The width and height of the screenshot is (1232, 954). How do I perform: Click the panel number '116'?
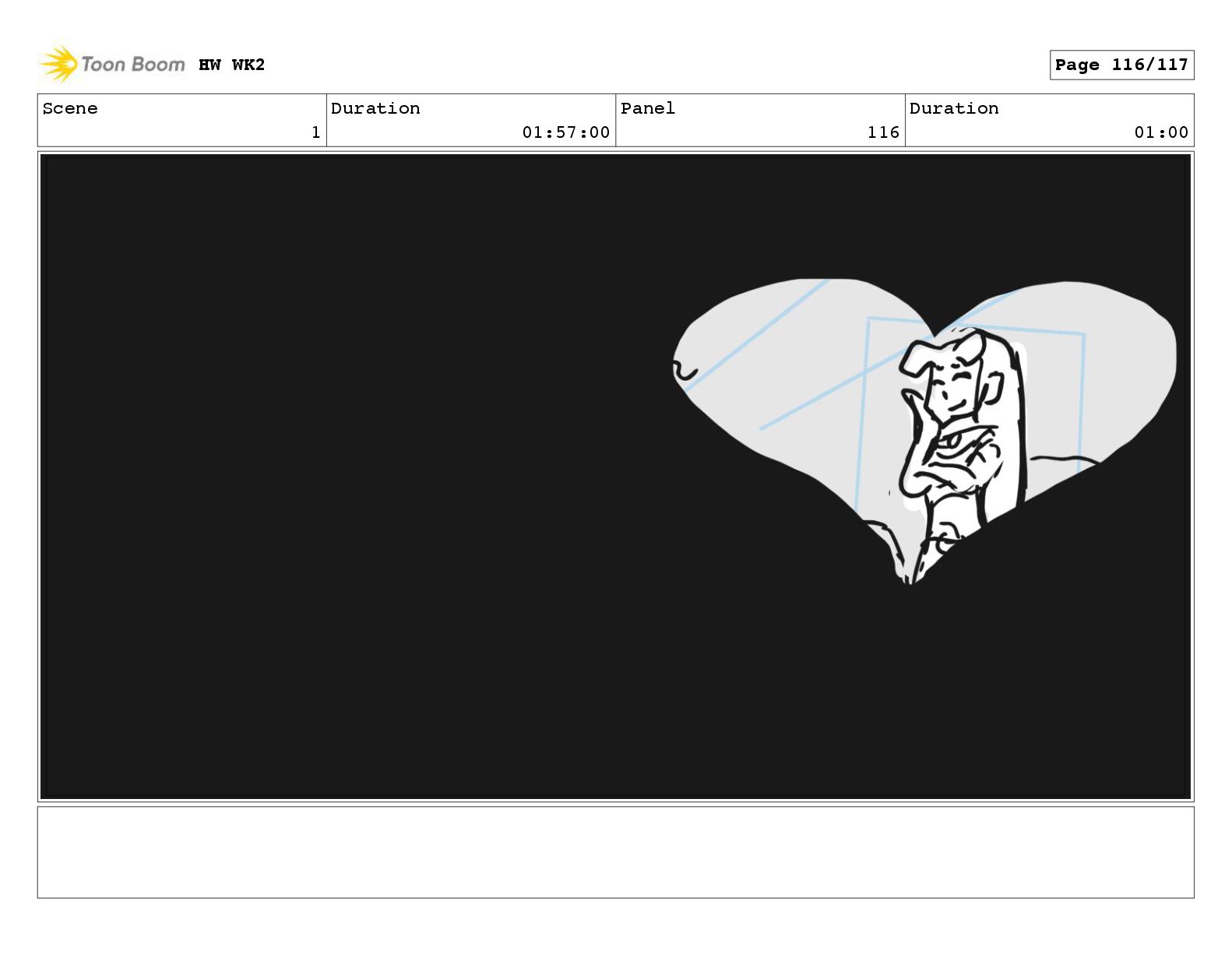click(x=883, y=132)
